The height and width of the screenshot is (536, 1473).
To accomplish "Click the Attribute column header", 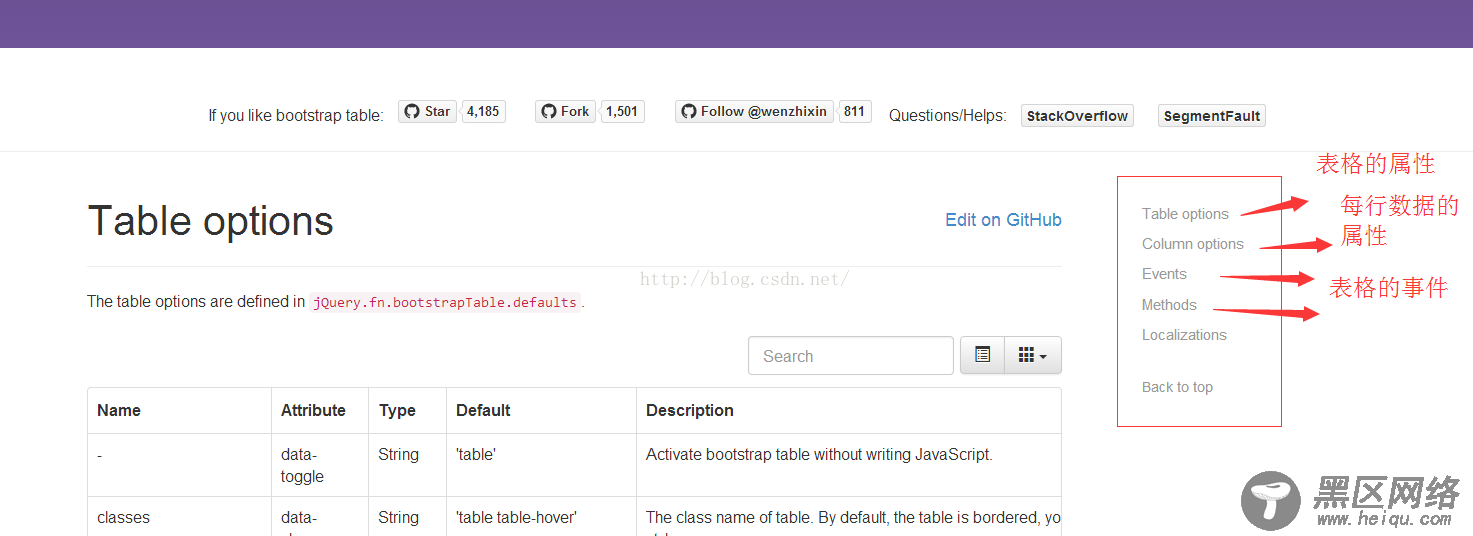I will [x=320, y=411].
